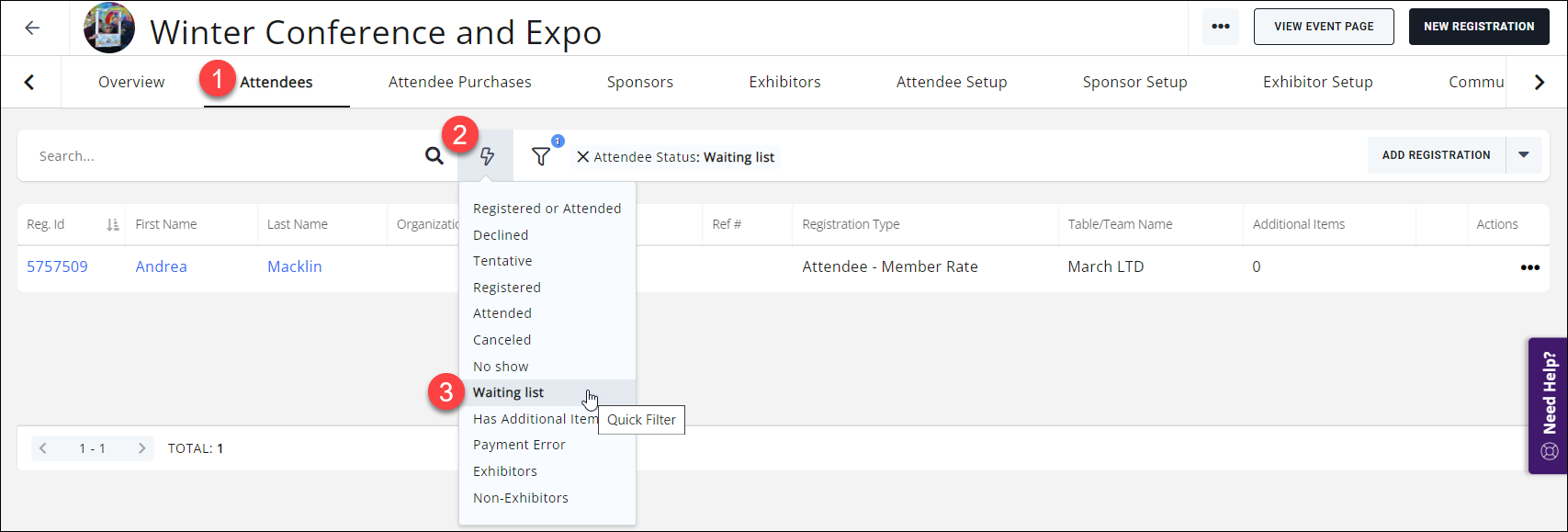
Task: Click the search magnifier icon
Action: (x=434, y=156)
